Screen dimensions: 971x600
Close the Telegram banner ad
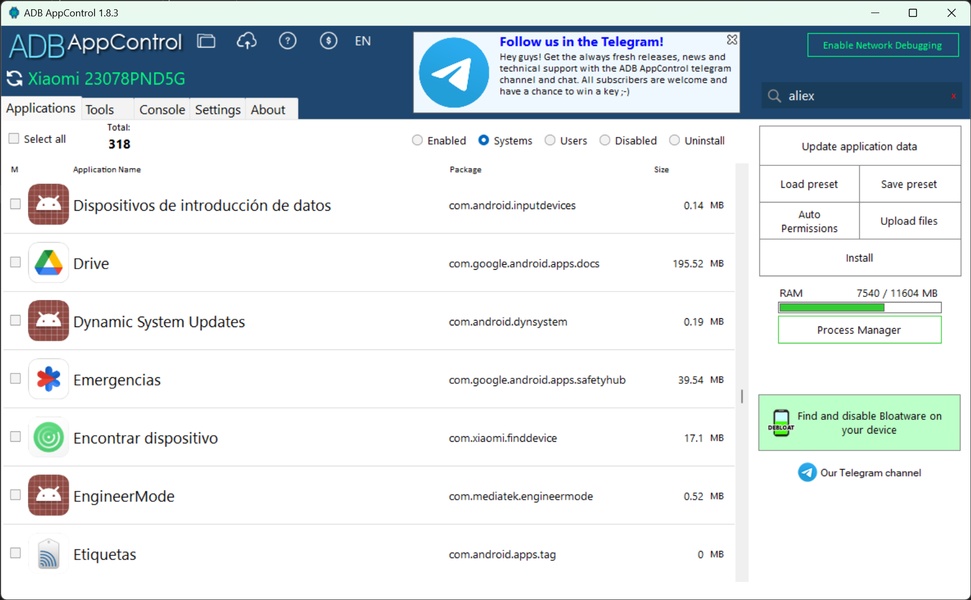coord(732,40)
